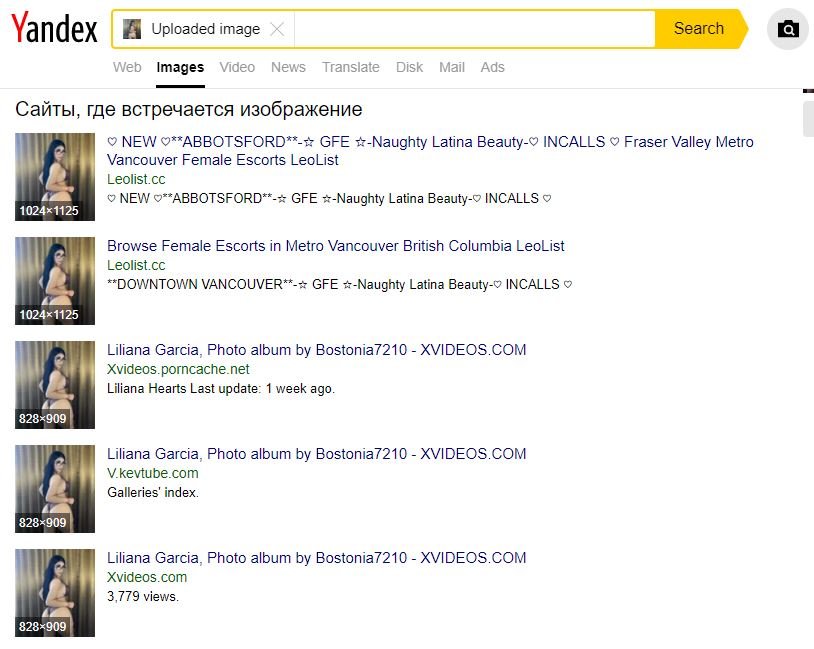Open the Translate tab
This screenshot has height=649, width=814.
click(350, 67)
